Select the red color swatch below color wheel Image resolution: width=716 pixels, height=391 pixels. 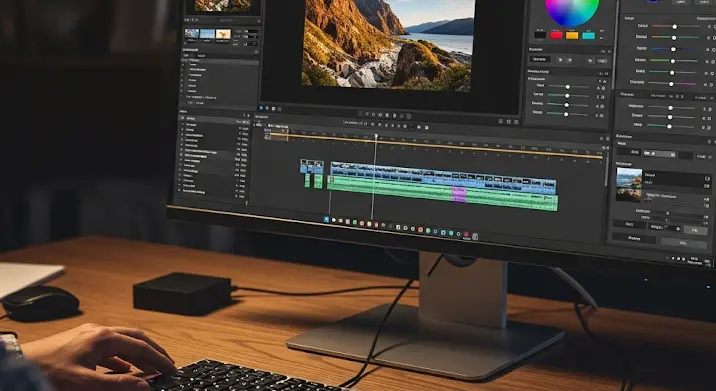pyautogui.click(x=556, y=35)
